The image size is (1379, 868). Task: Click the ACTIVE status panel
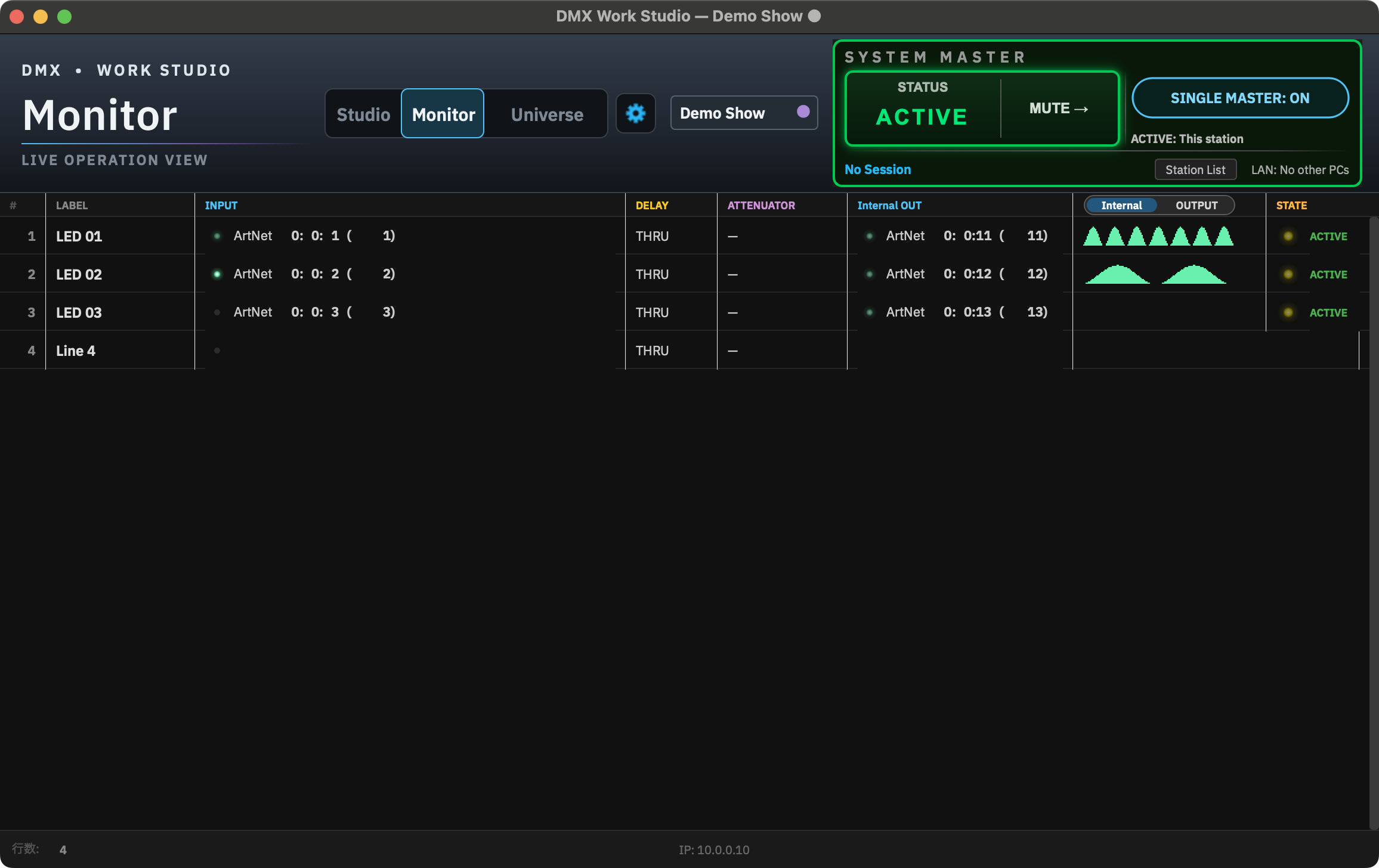[x=923, y=108]
